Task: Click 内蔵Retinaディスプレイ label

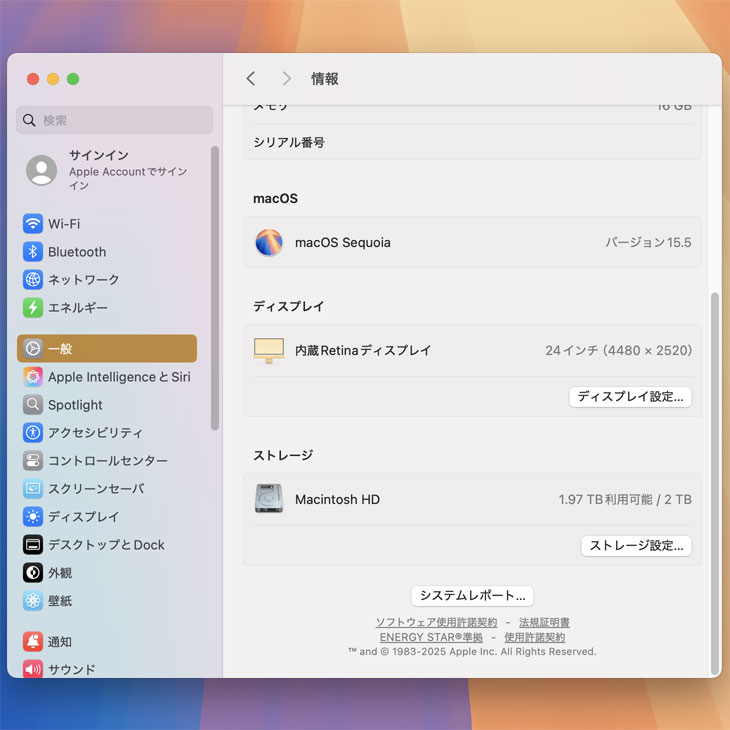Action: (363, 350)
